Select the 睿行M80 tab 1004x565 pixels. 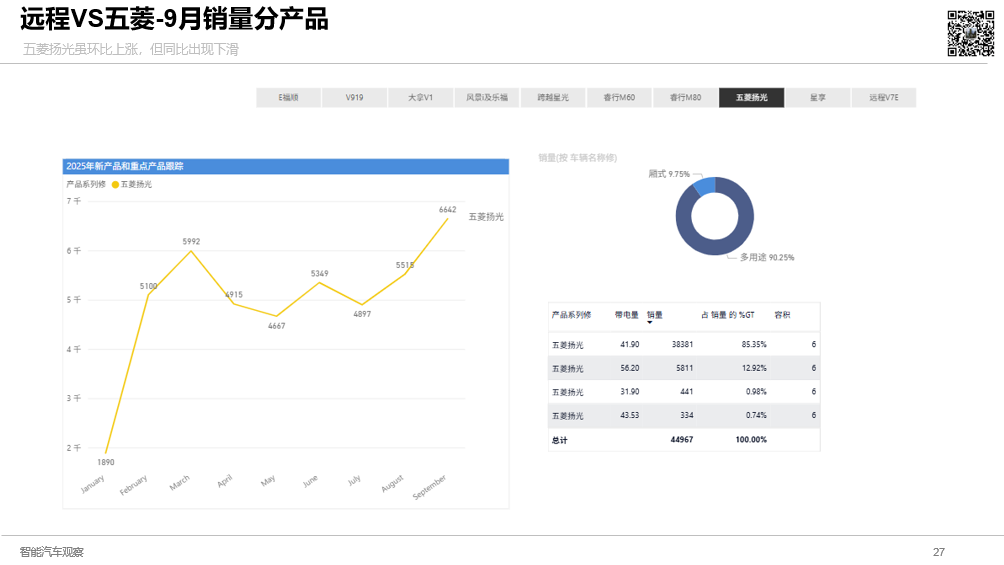tap(685, 97)
